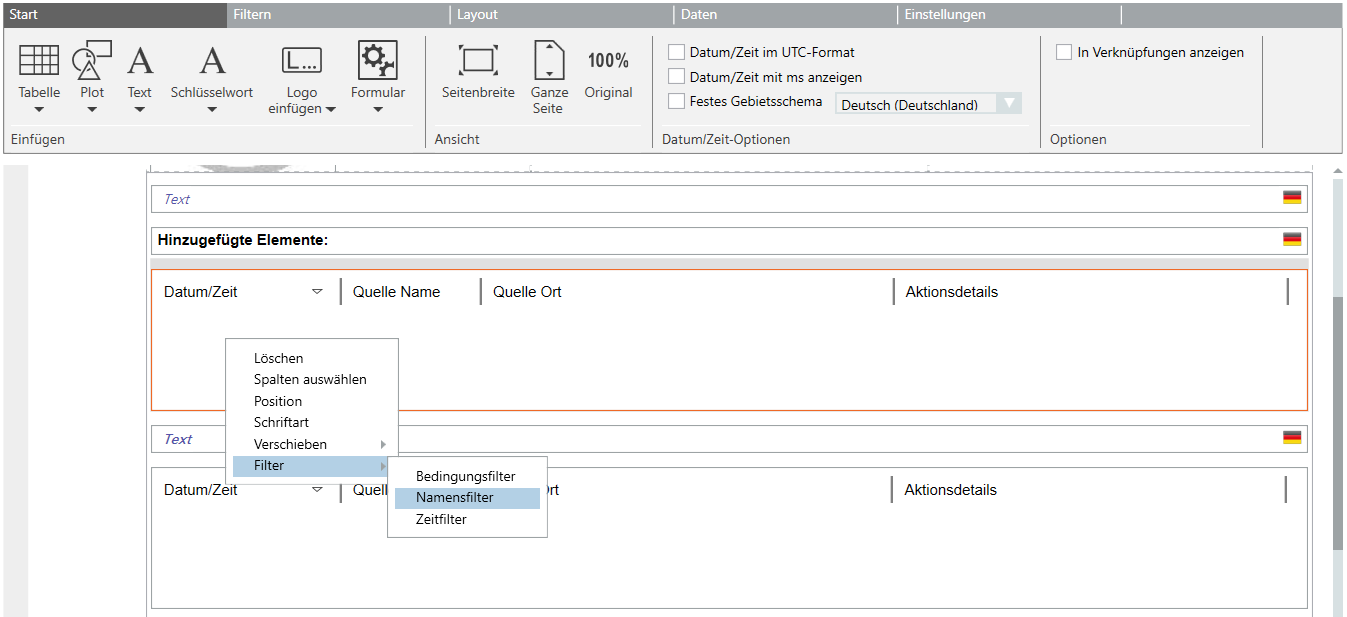
Task: Choose Namensfilter from the Filter submenu
Action: 455,497
